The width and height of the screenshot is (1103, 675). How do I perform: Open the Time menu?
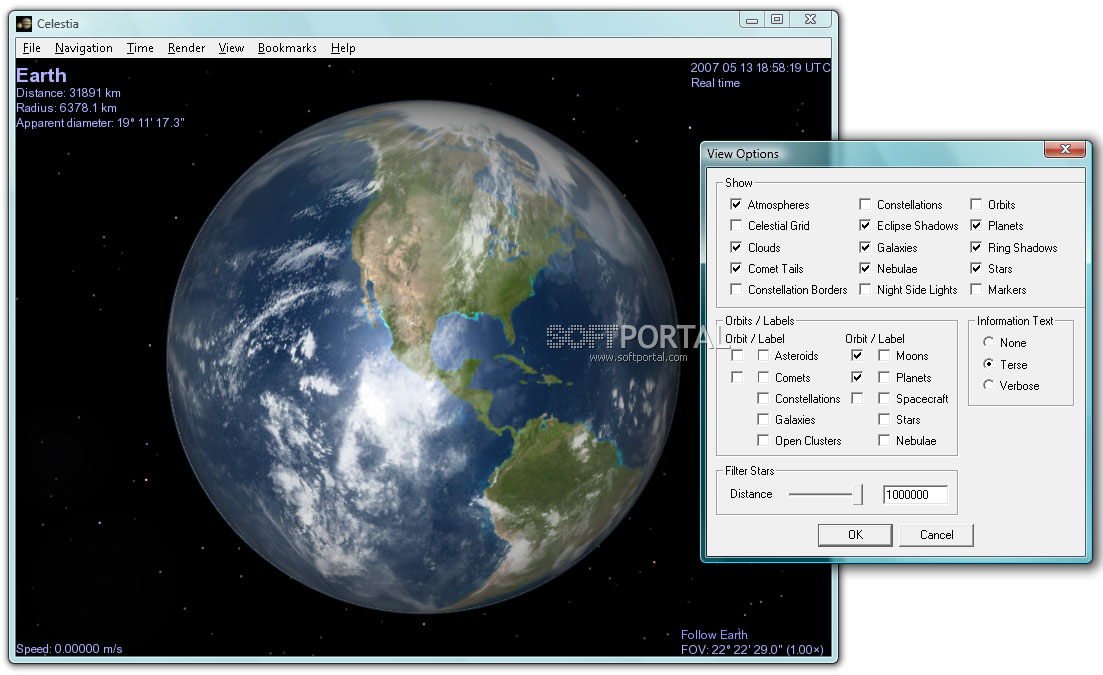140,48
